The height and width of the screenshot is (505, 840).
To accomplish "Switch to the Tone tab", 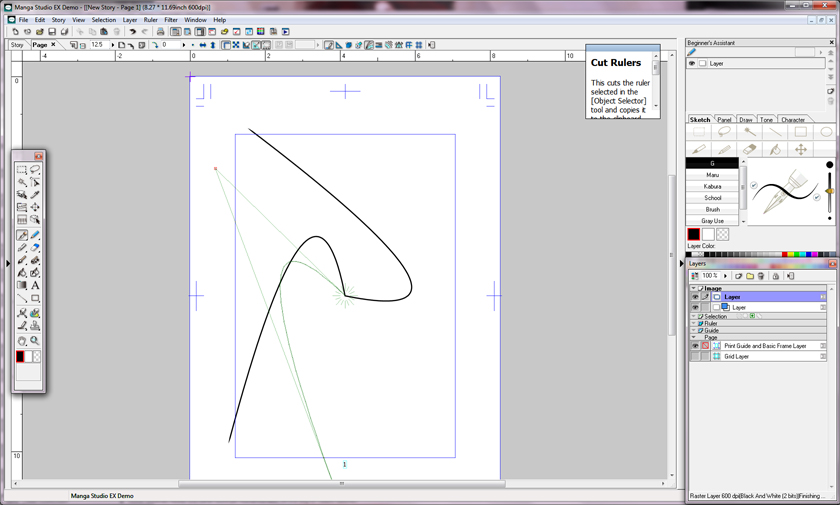I will tap(767, 120).
